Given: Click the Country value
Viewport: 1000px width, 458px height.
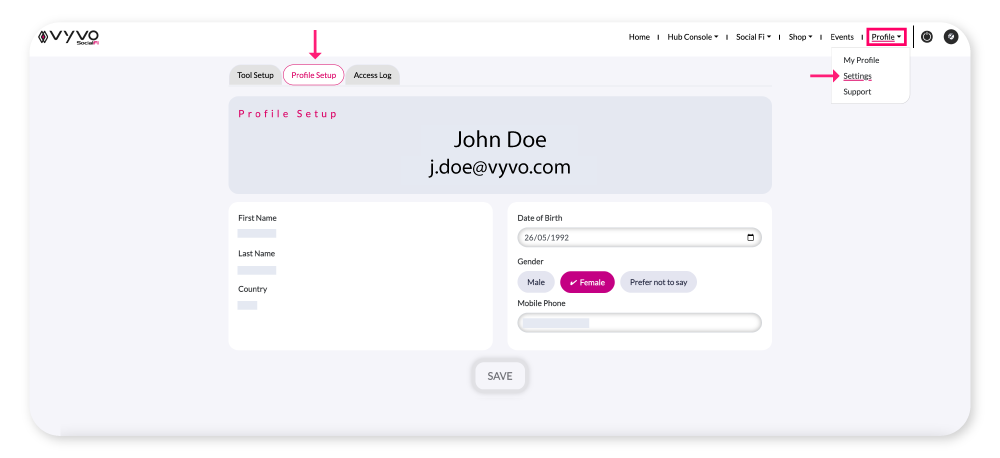Looking at the screenshot, I should pos(247,306).
